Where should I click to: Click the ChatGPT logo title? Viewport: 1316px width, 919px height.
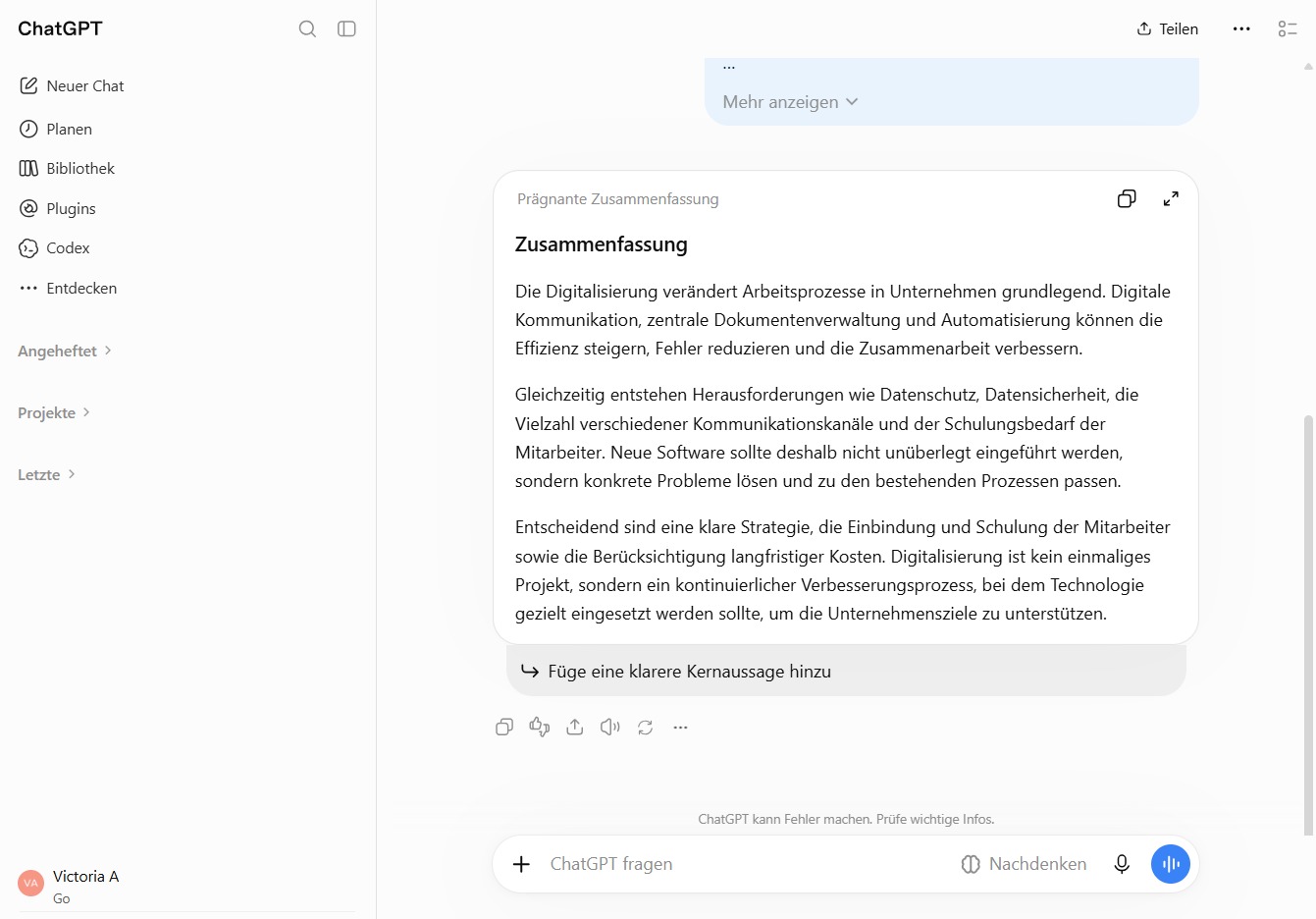tap(60, 28)
